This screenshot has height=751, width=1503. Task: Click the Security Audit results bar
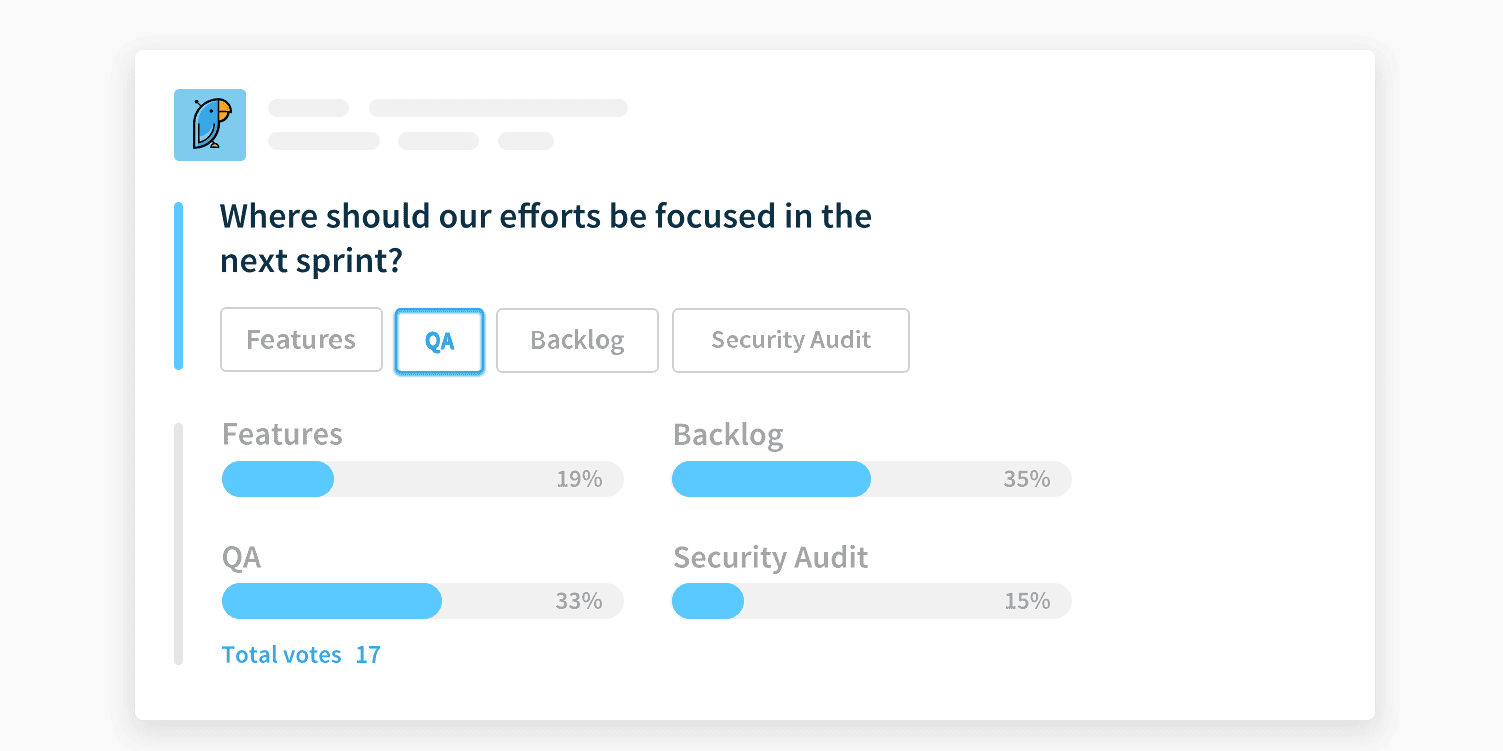point(871,601)
